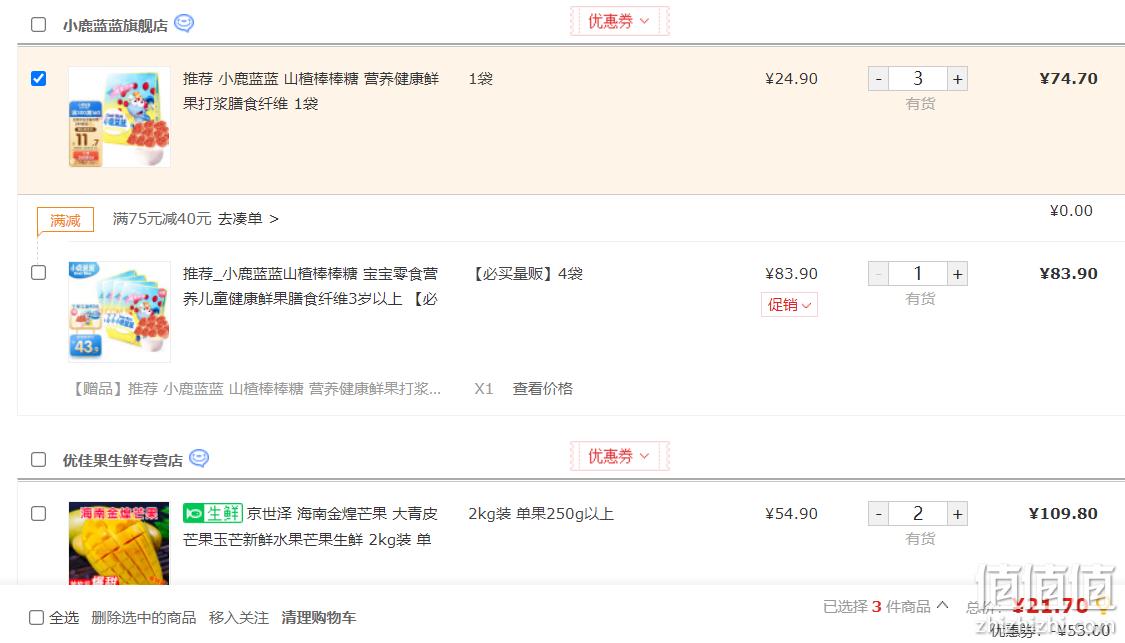Edit quantity field showing 2
Viewport: 1125px width, 643px height.
coord(918,514)
